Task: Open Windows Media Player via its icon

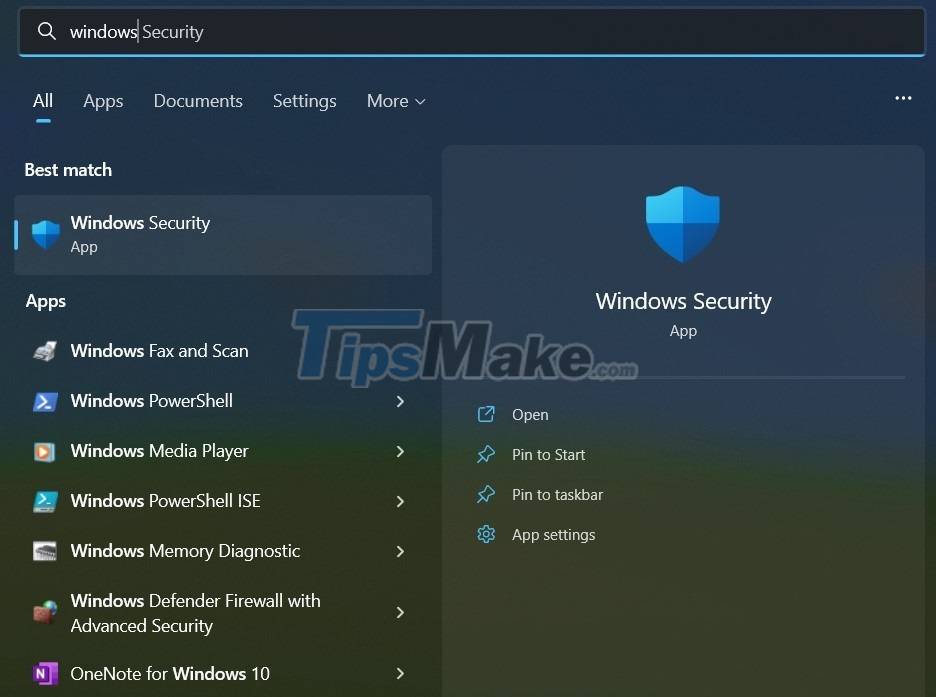Action: click(x=45, y=451)
